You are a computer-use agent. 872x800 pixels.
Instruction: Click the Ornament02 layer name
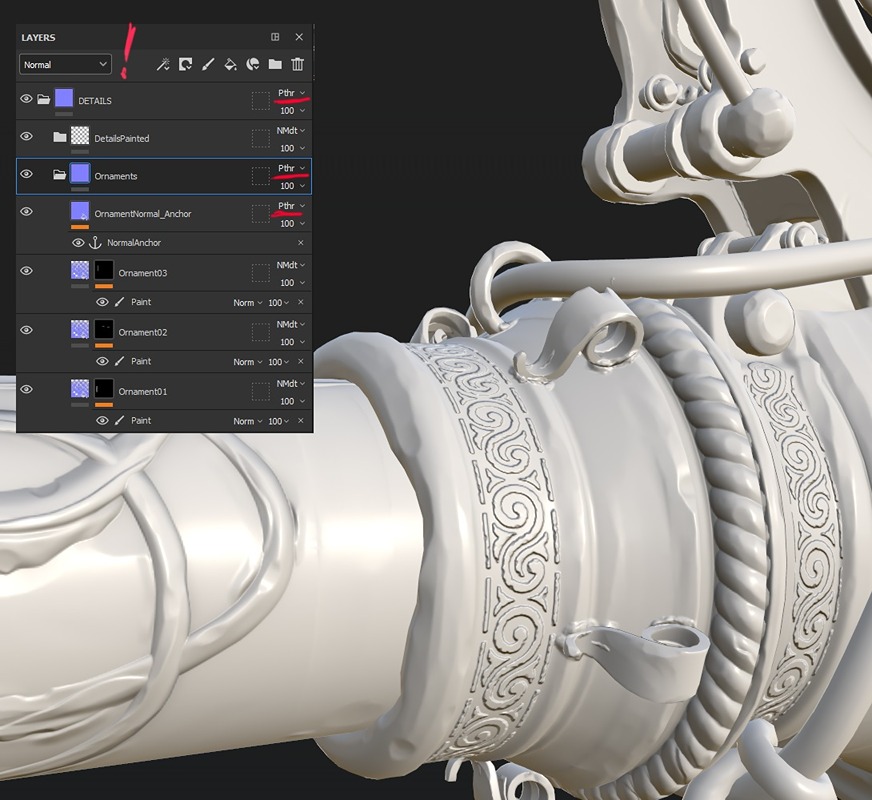click(x=142, y=332)
